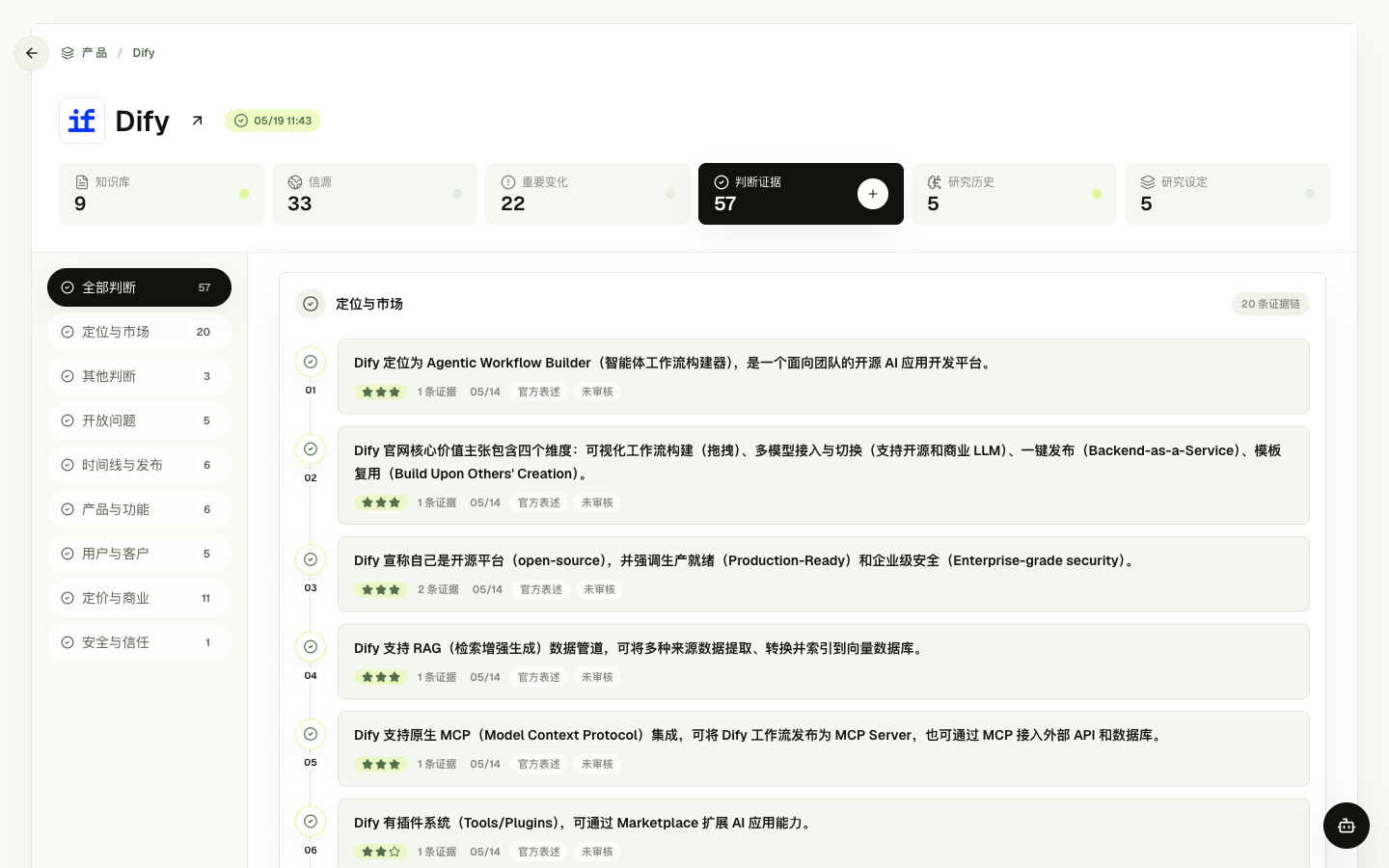
Task: Click the 重要变化 alert icon
Action: [508, 181]
